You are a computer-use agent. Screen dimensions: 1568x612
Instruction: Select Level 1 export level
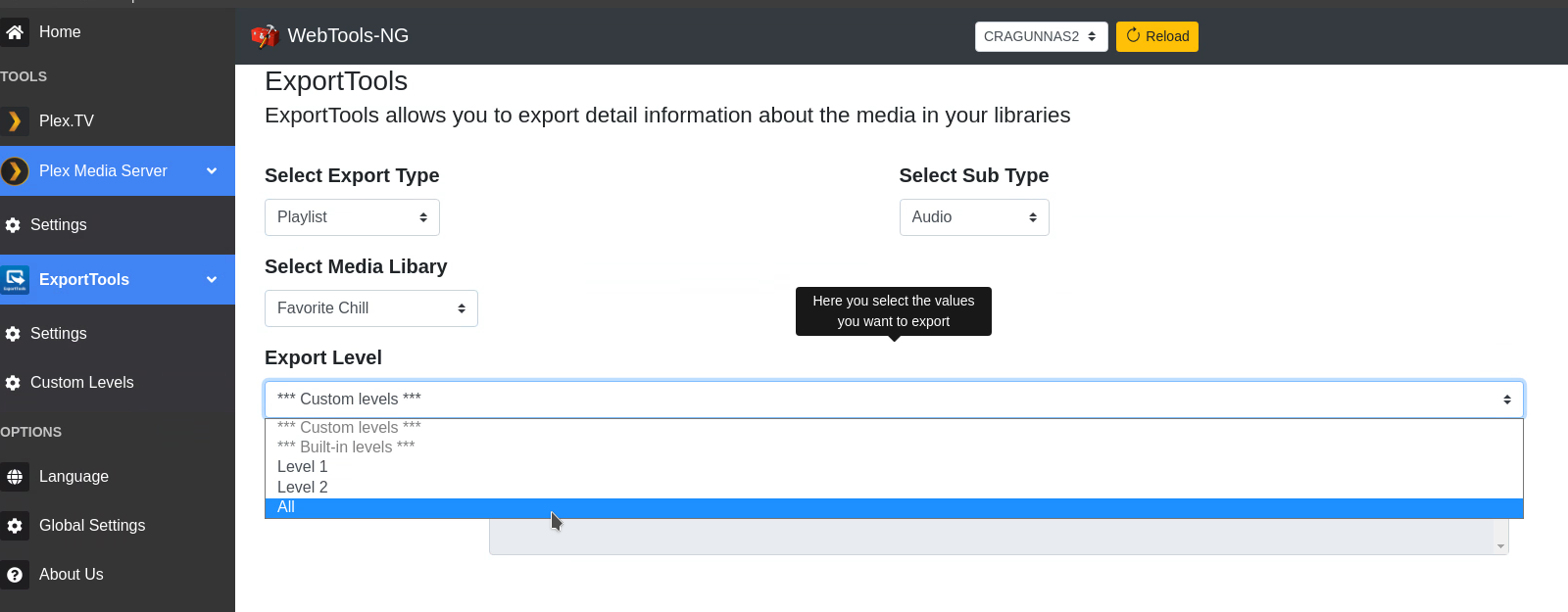tap(894, 467)
